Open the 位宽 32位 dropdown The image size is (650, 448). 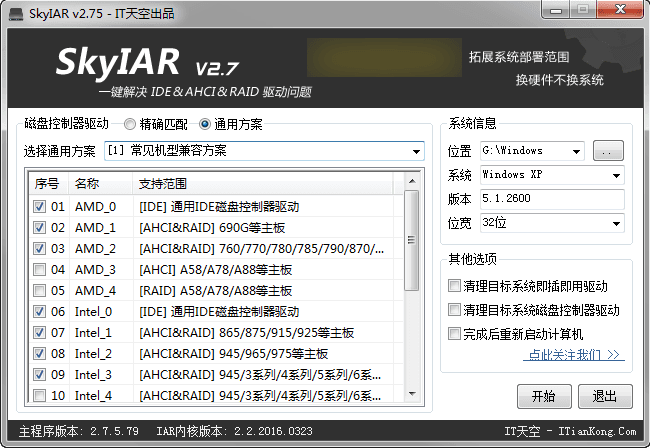coord(616,223)
